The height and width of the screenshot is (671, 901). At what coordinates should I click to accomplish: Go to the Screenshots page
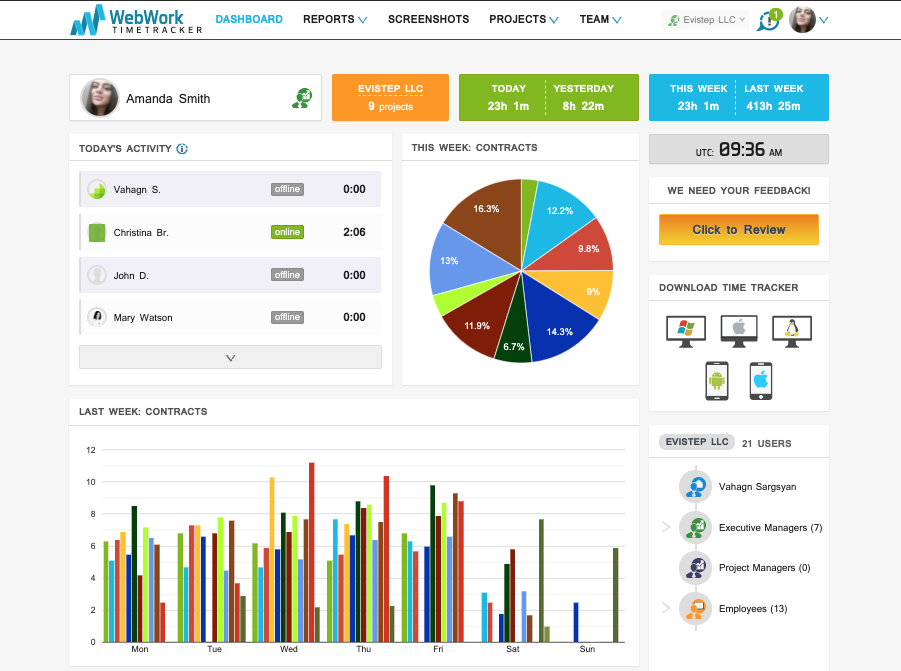click(x=428, y=19)
